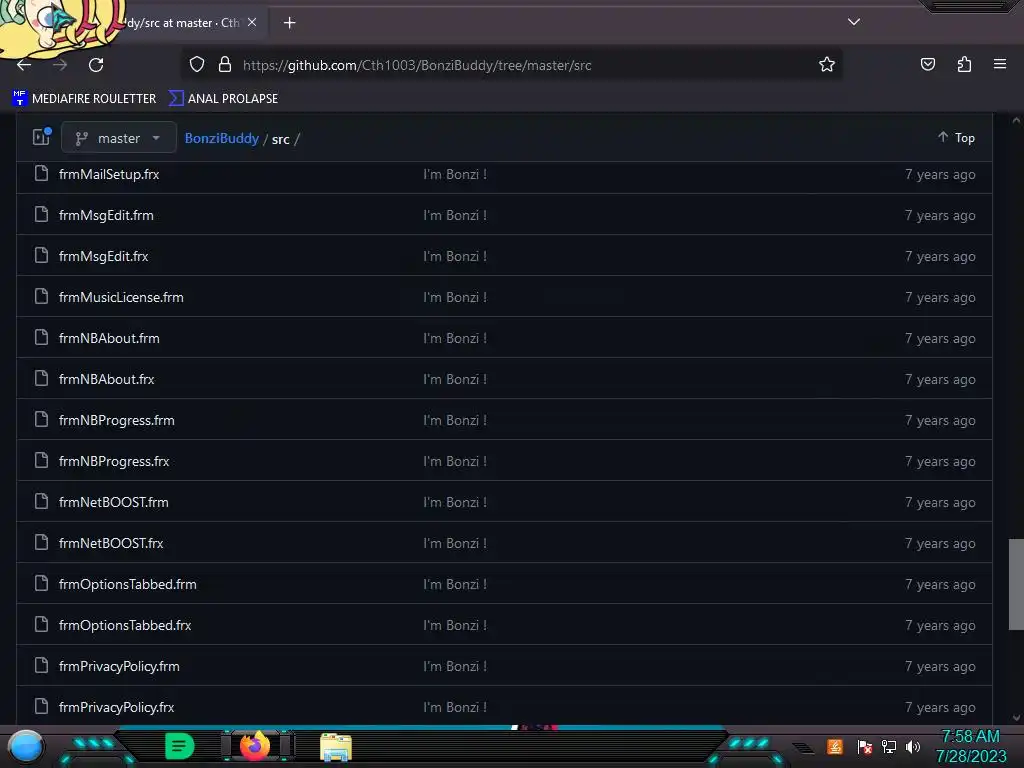Open network status tray icon
This screenshot has height=768, width=1024.
coord(888,746)
